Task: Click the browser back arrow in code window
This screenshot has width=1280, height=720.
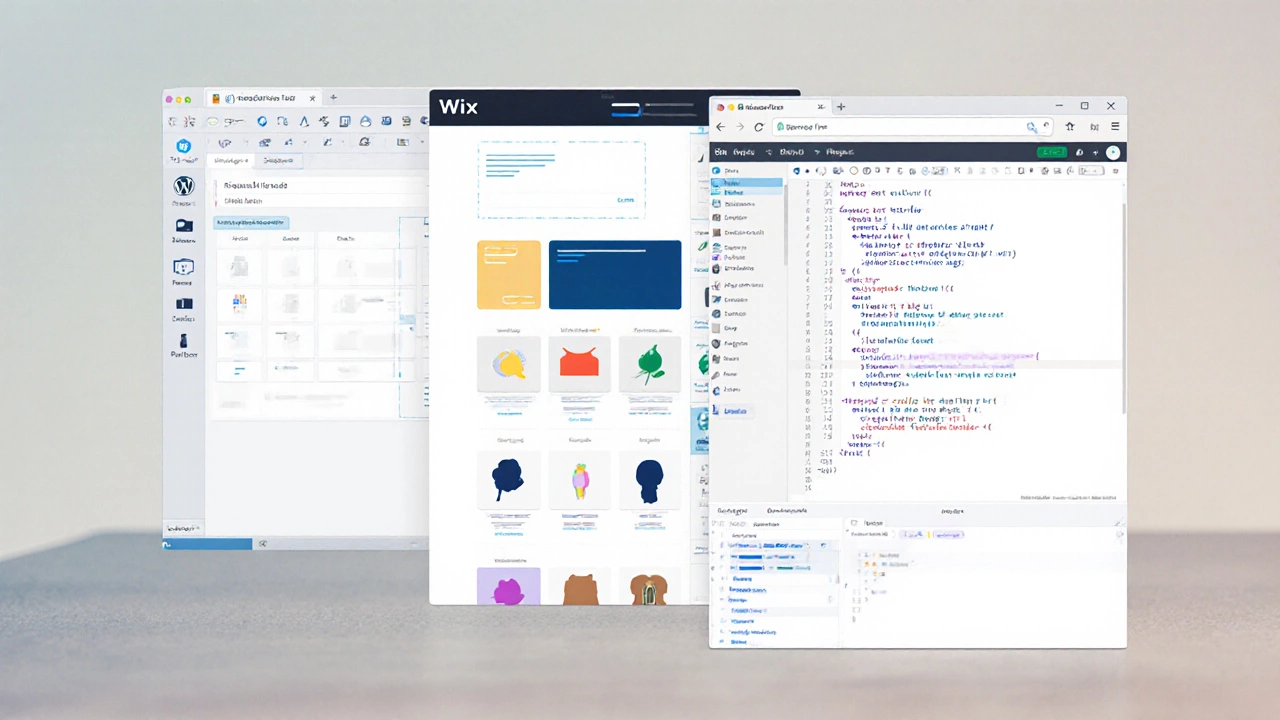Action: [x=721, y=127]
